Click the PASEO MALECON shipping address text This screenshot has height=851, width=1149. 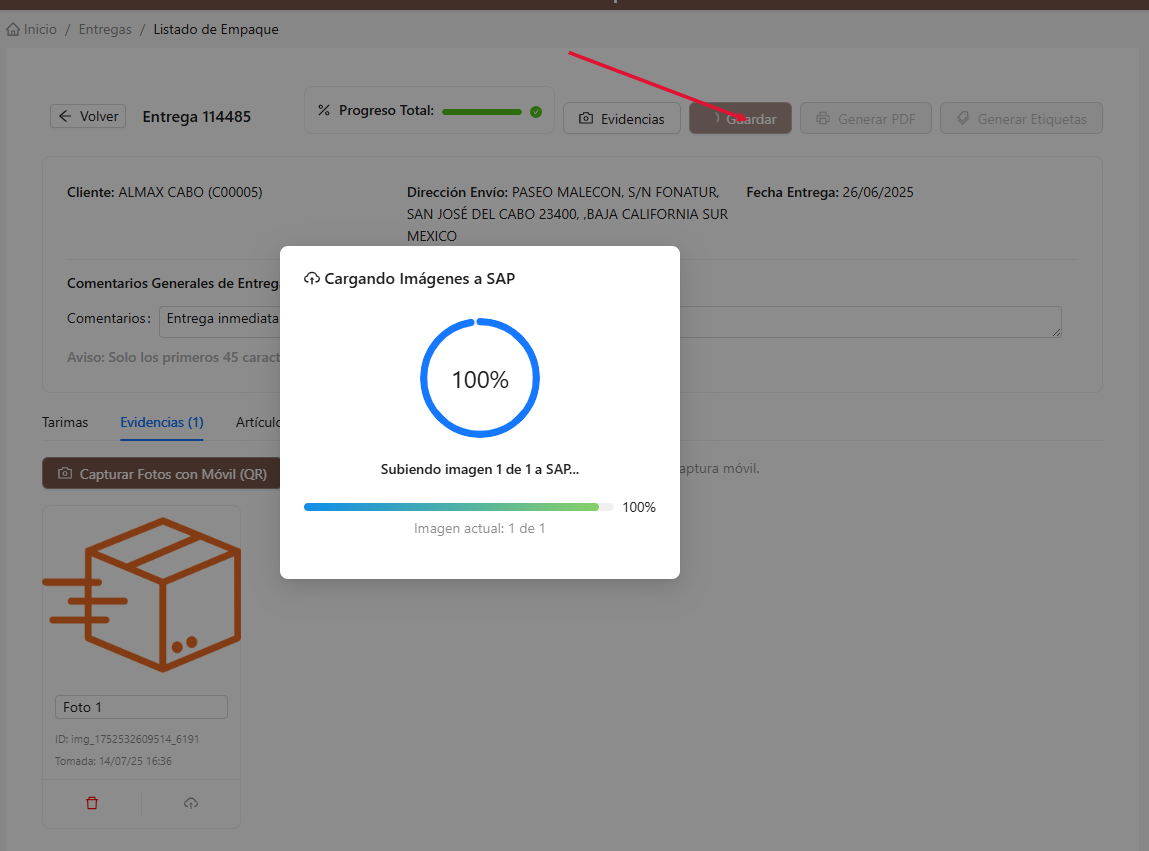(568, 214)
